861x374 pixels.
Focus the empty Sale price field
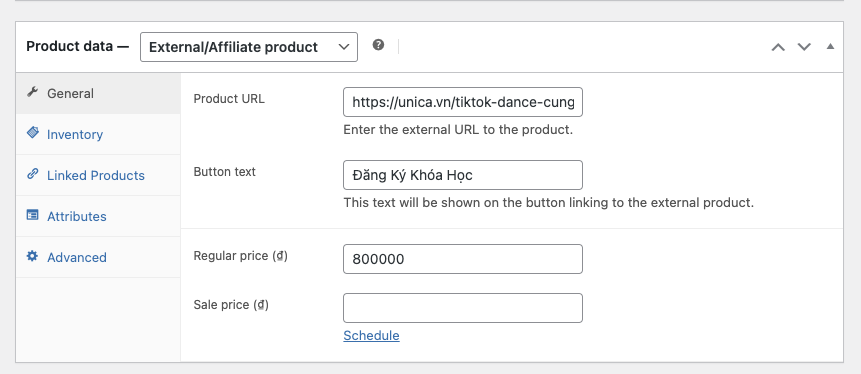(x=463, y=308)
